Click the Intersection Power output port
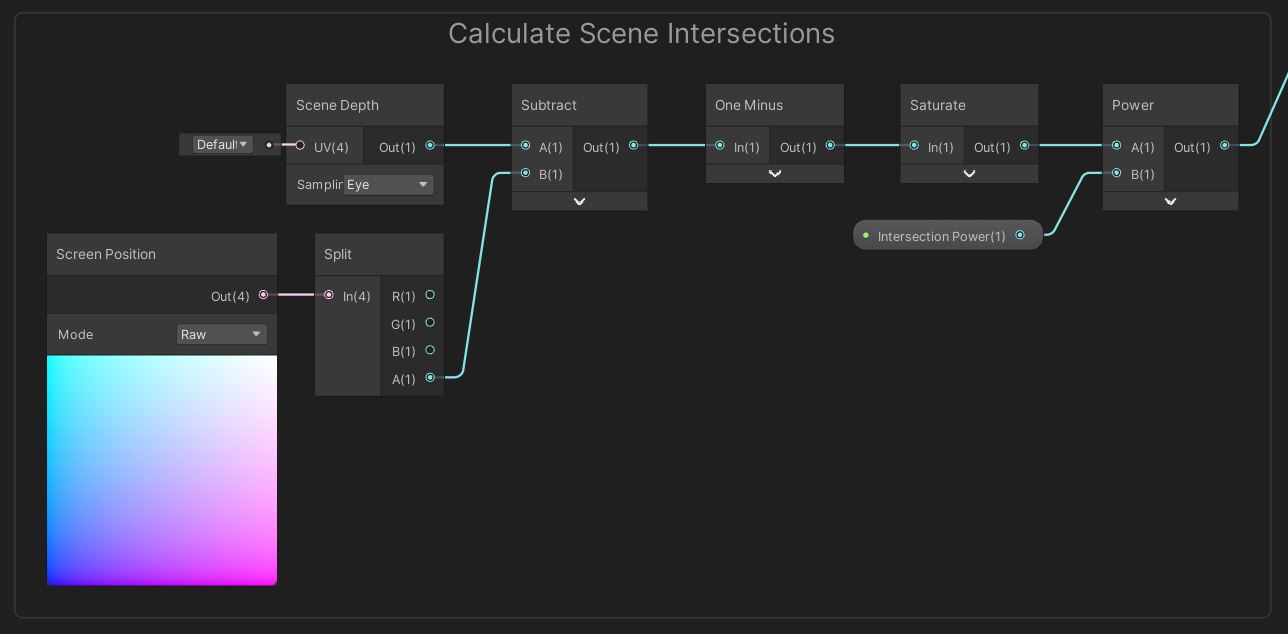 [1020, 235]
